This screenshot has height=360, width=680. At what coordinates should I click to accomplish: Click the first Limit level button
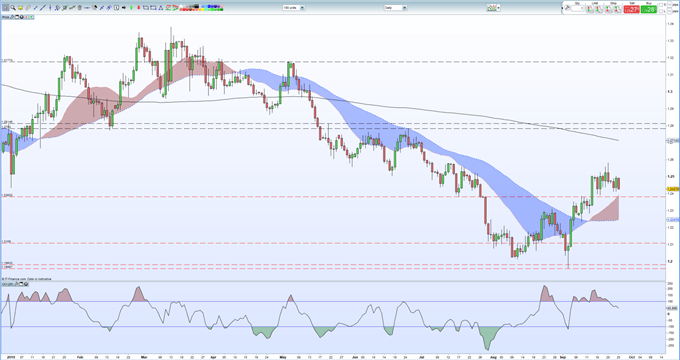click(590, 9)
